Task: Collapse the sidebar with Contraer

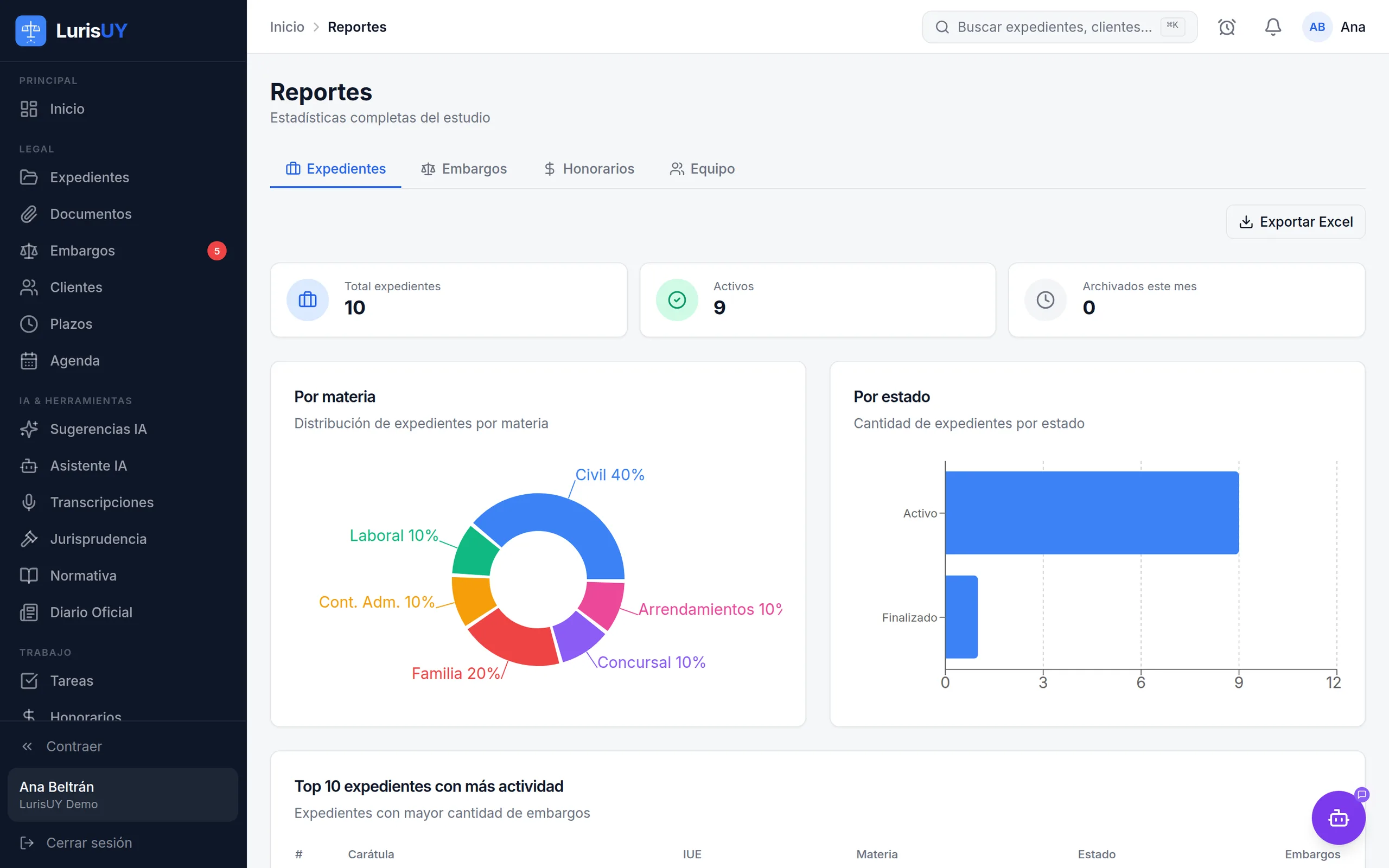Action: pyautogui.click(x=123, y=746)
